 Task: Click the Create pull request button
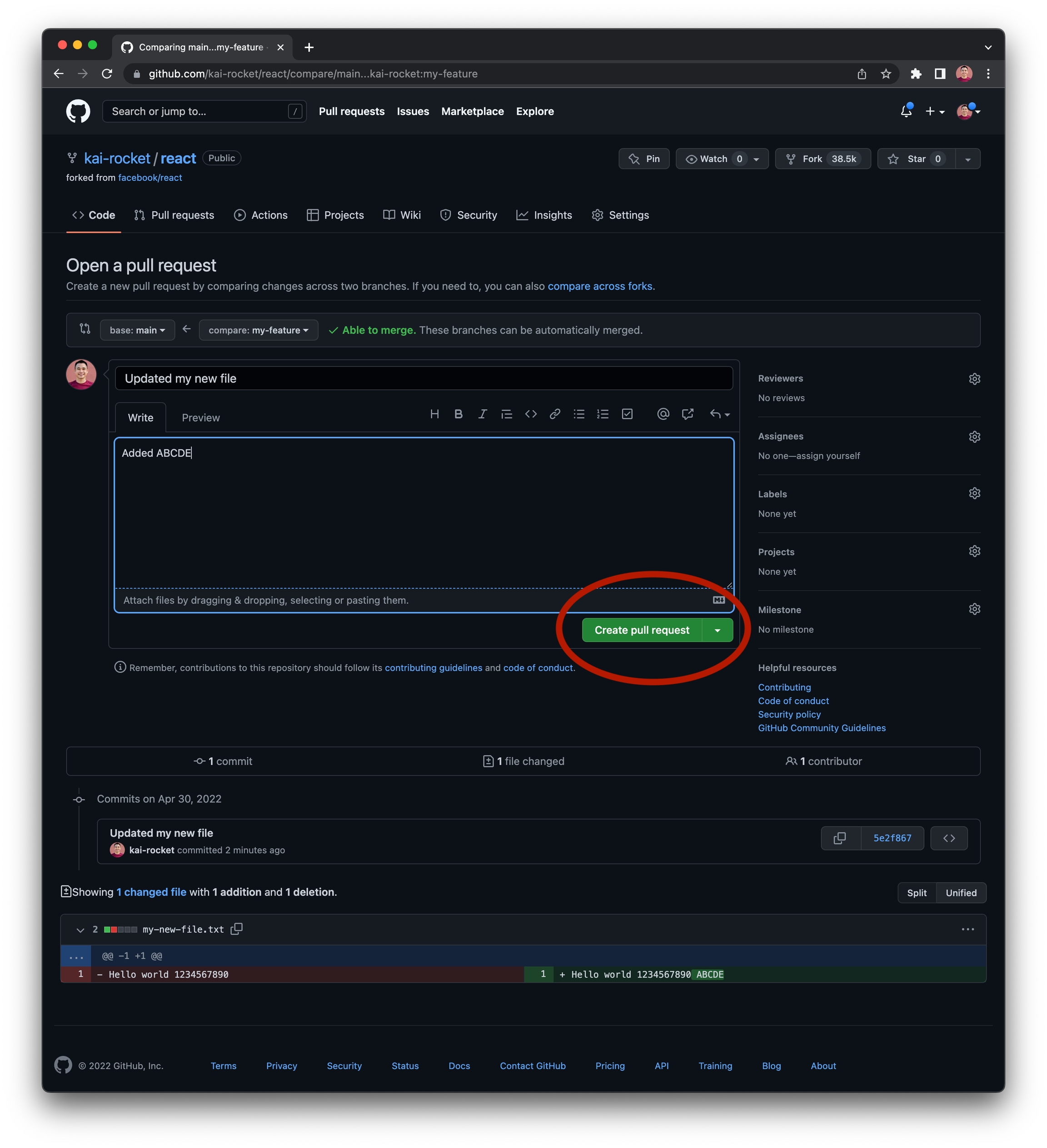click(x=641, y=631)
